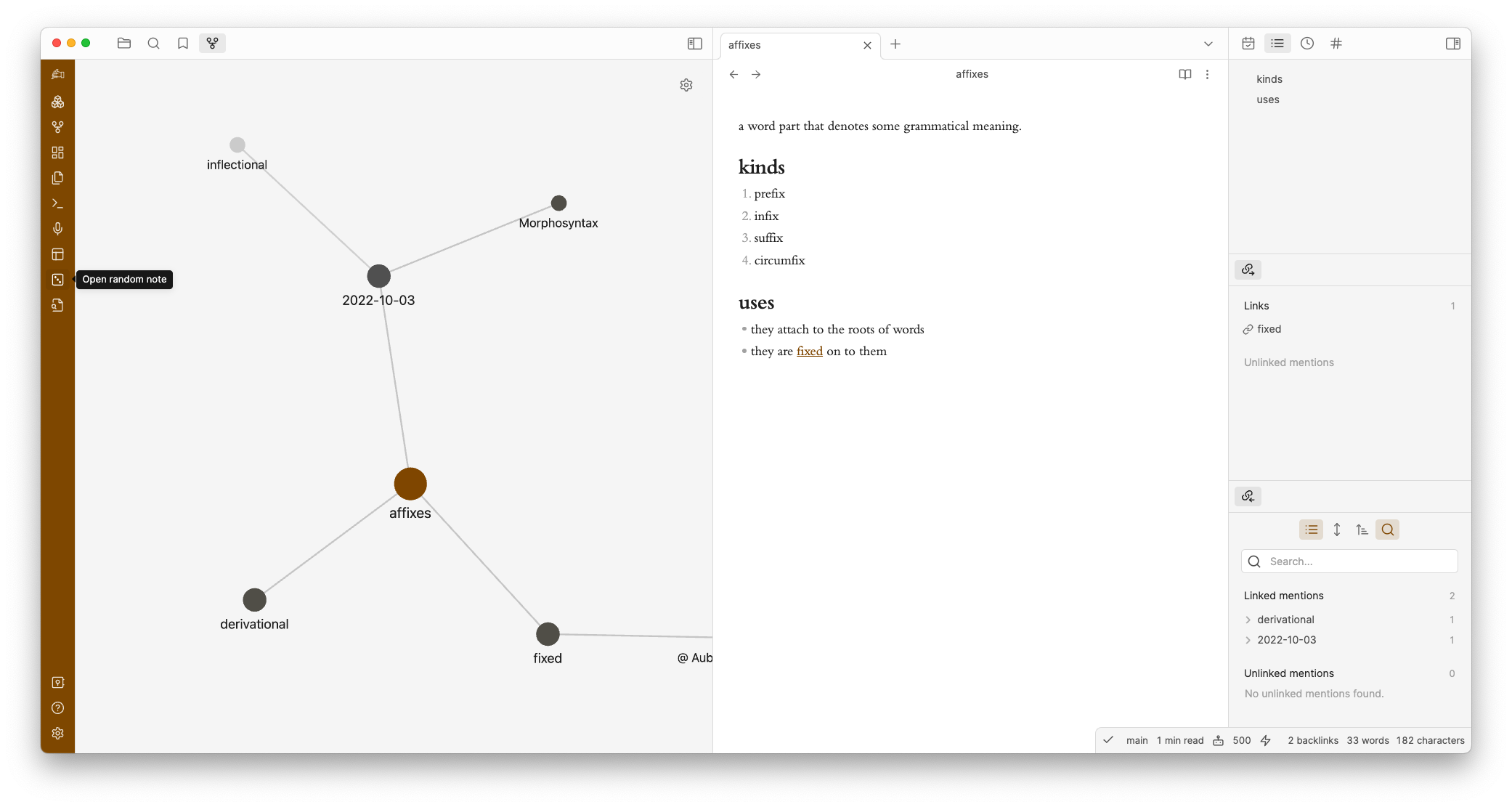Jump to 'kinds' heading in outline
The height and width of the screenshot is (807, 1512).
1269,79
